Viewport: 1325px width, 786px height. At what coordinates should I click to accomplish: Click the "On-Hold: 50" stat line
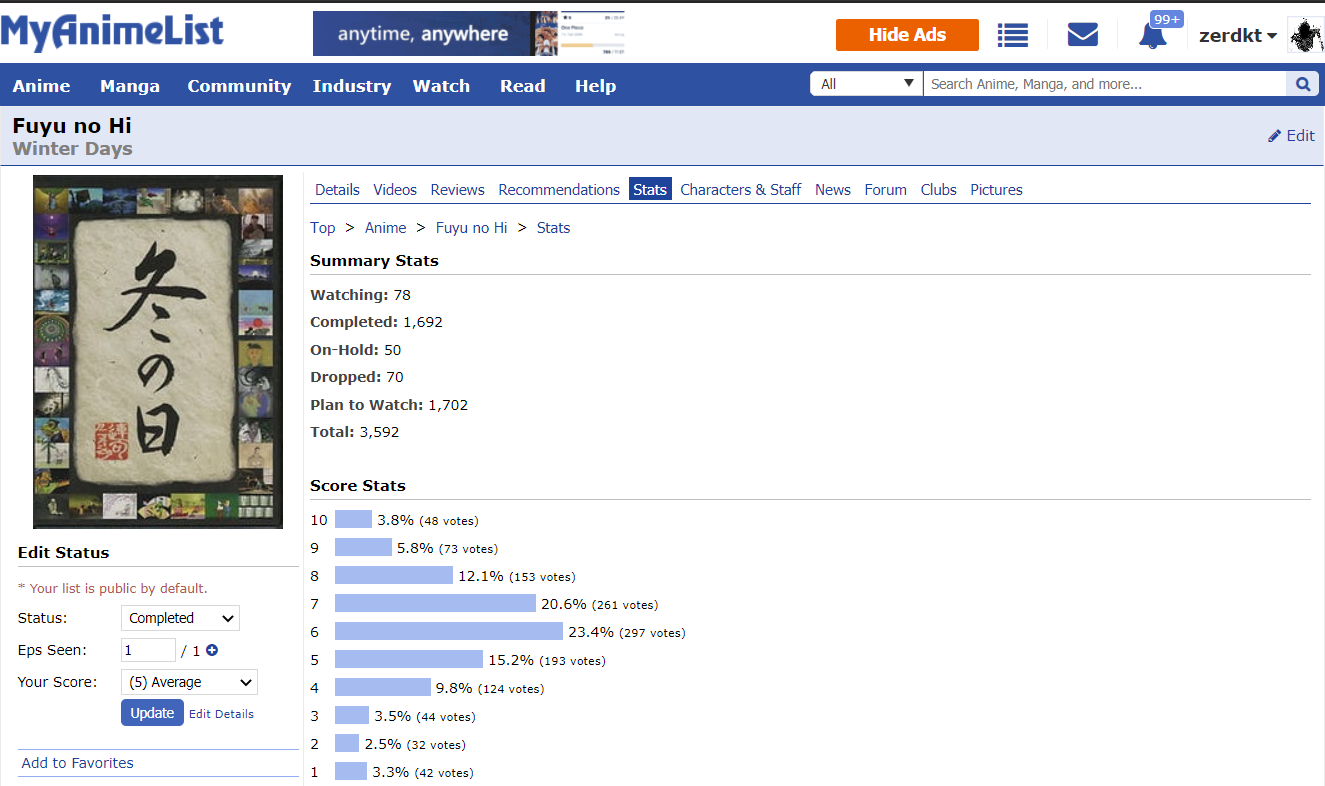355,350
